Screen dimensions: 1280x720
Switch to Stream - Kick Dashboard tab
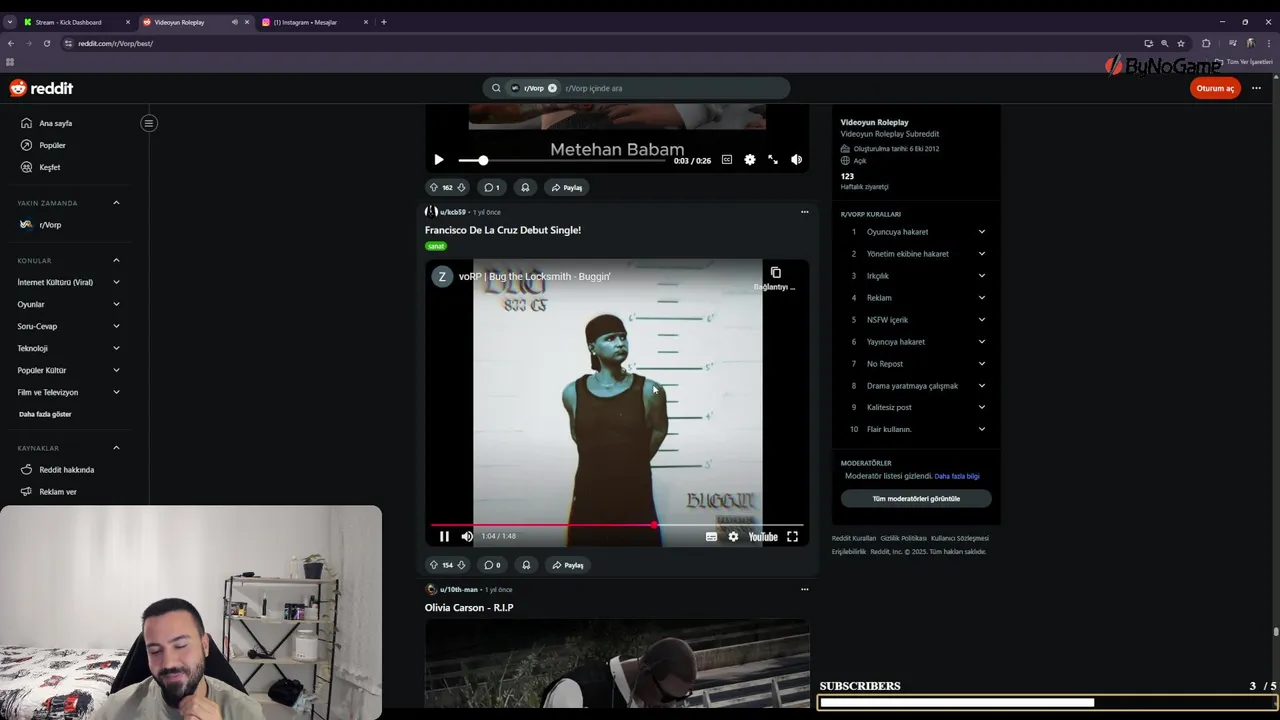tap(77, 22)
